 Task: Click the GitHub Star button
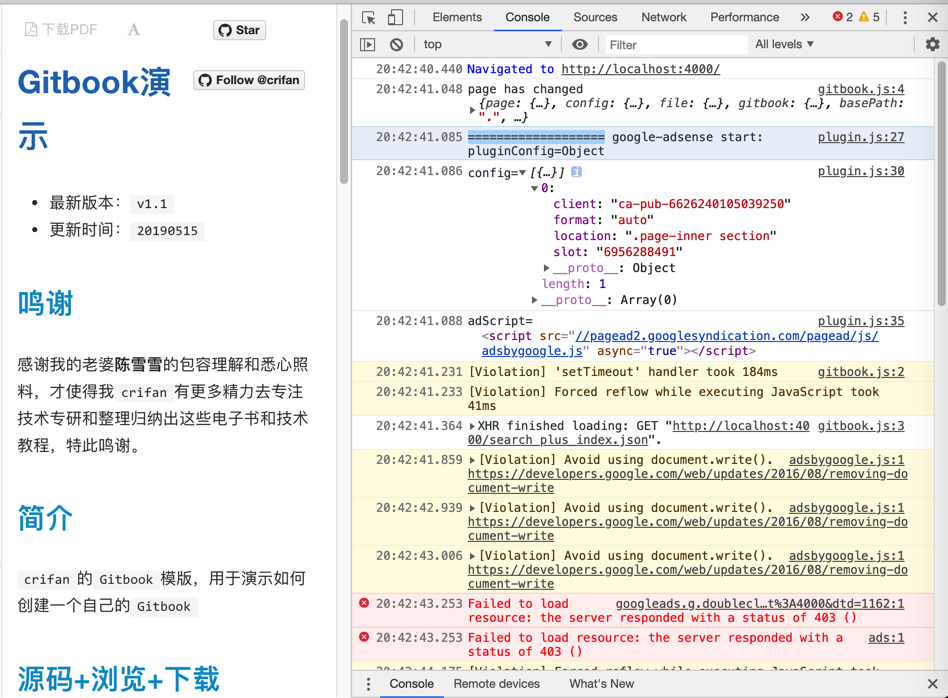click(239, 30)
